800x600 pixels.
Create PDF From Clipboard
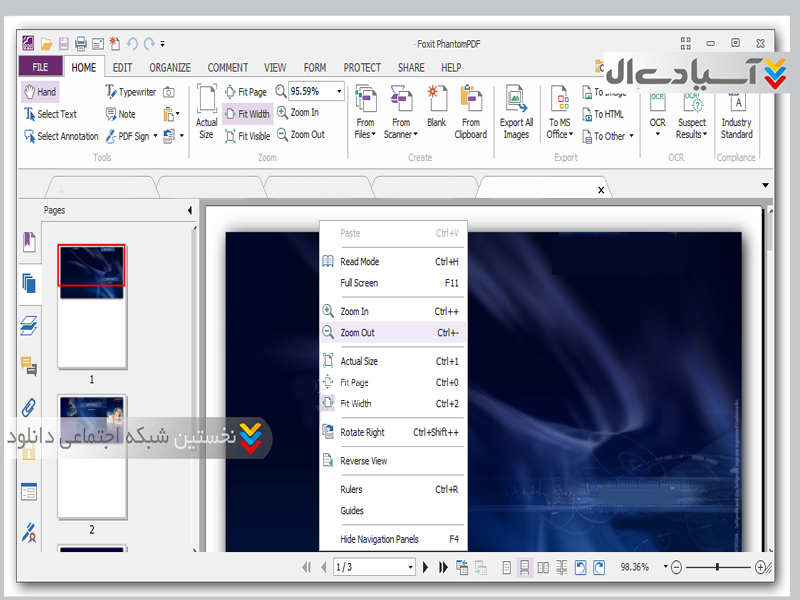[470, 111]
